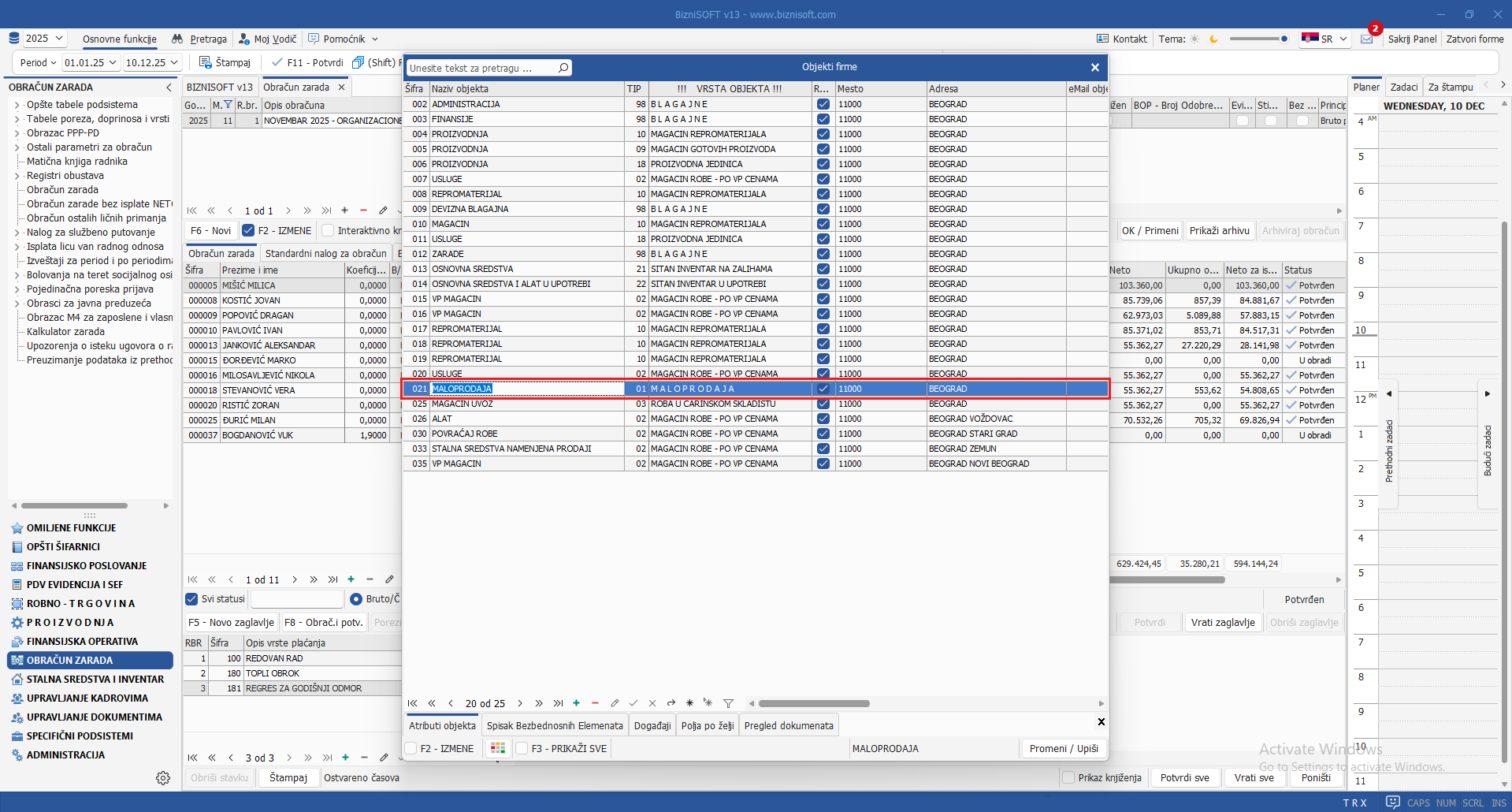Toggle the Svi statusi checkbox
This screenshot has width=1512, height=812.
191,599
